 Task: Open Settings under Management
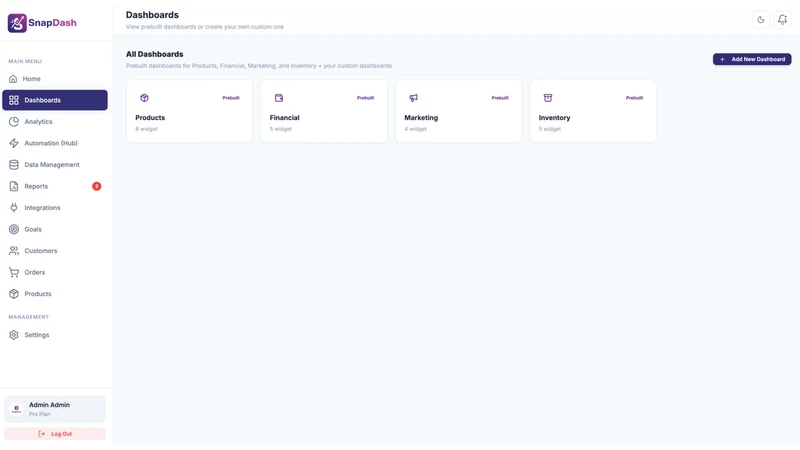pos(55,335)
